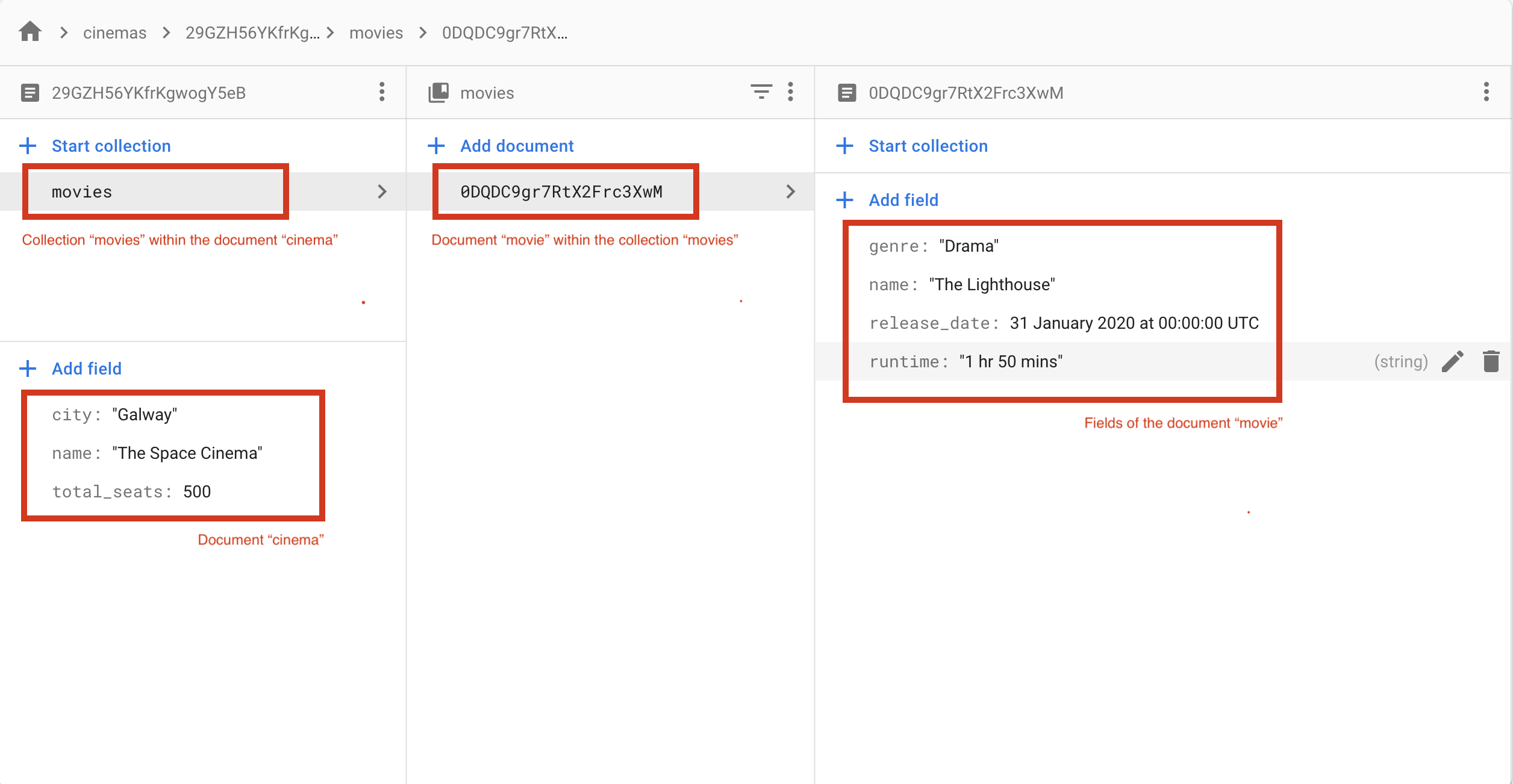Screen dimensions: 1513x784
Task: Click plus icon beside Add document
Action: tap(436, 146)
